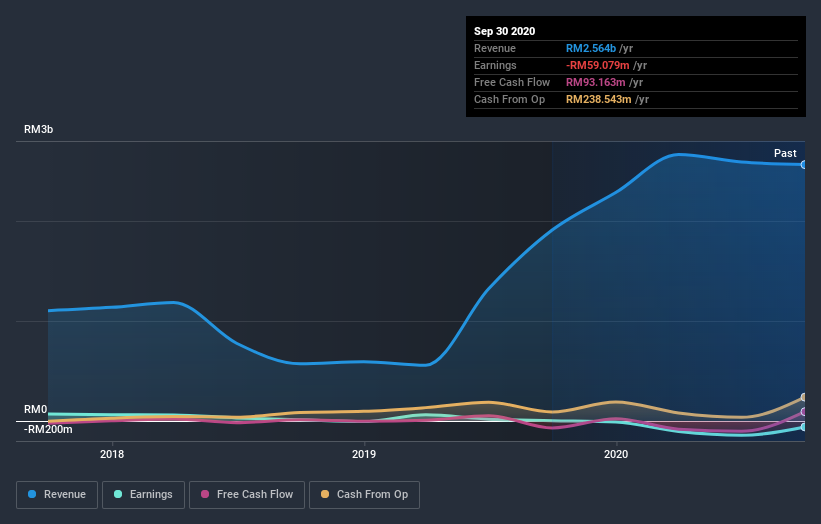
Task: Click the 2019 x-axis label
Action: [364, 454]
